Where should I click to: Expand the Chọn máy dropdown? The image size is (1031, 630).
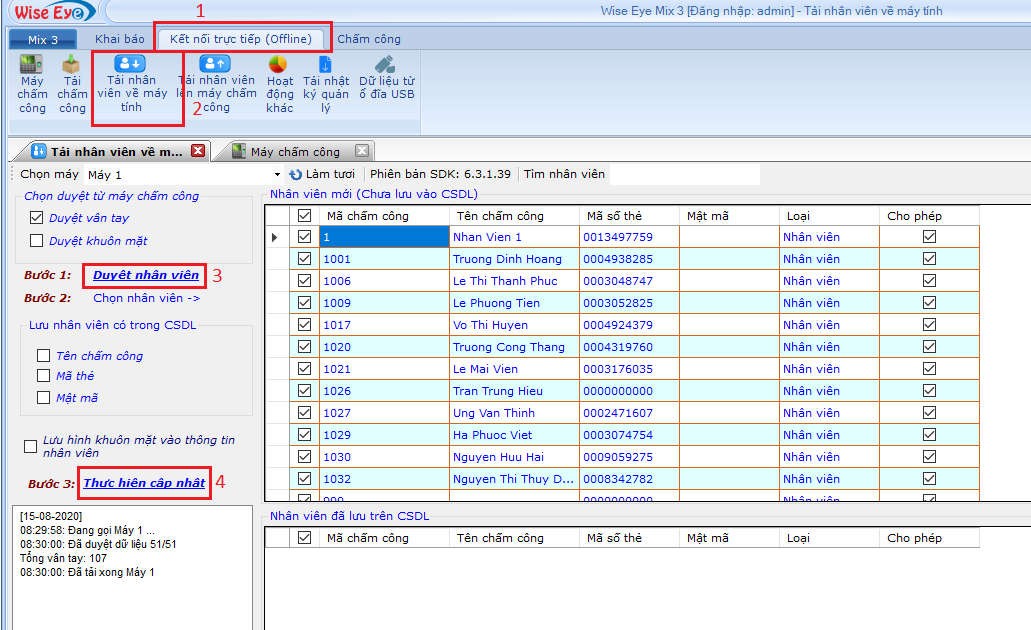277,174
